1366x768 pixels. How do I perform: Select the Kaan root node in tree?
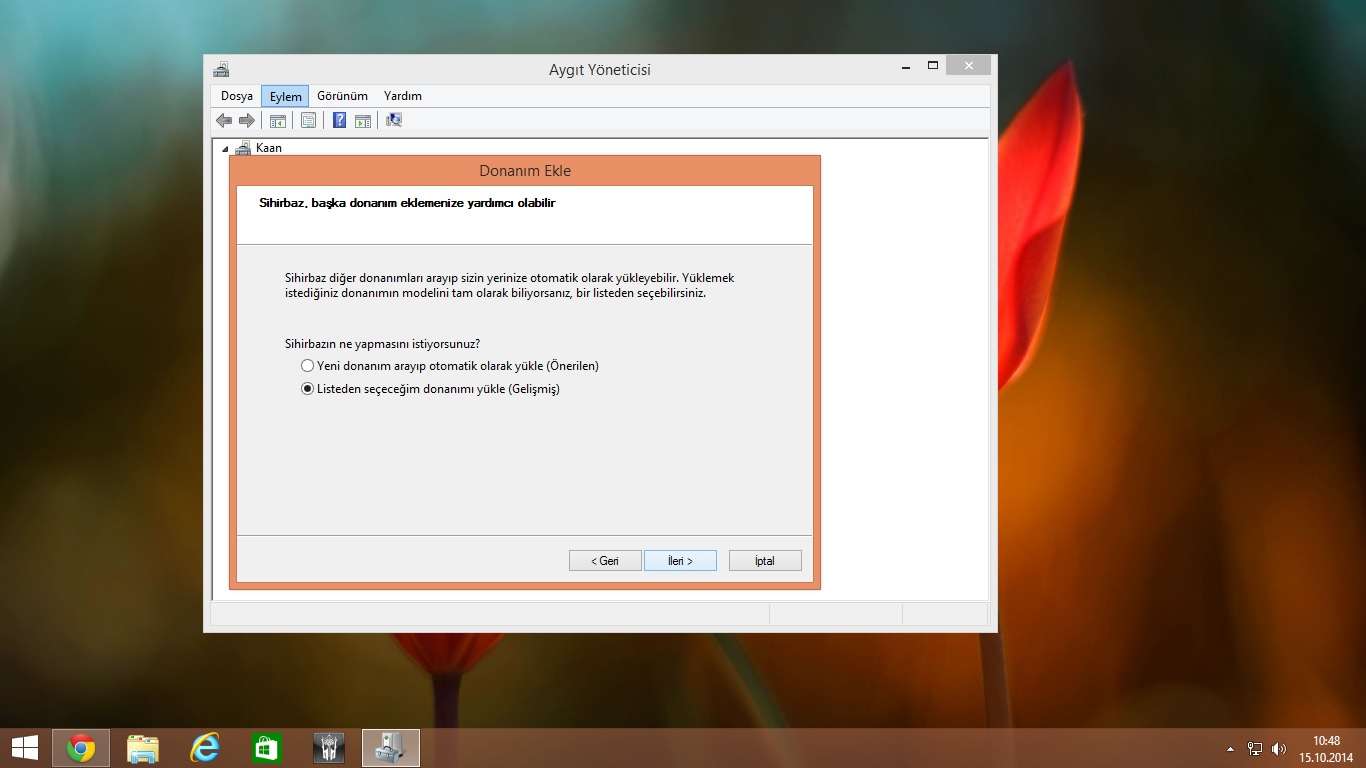pyautogui.click(x=269, y=148)
